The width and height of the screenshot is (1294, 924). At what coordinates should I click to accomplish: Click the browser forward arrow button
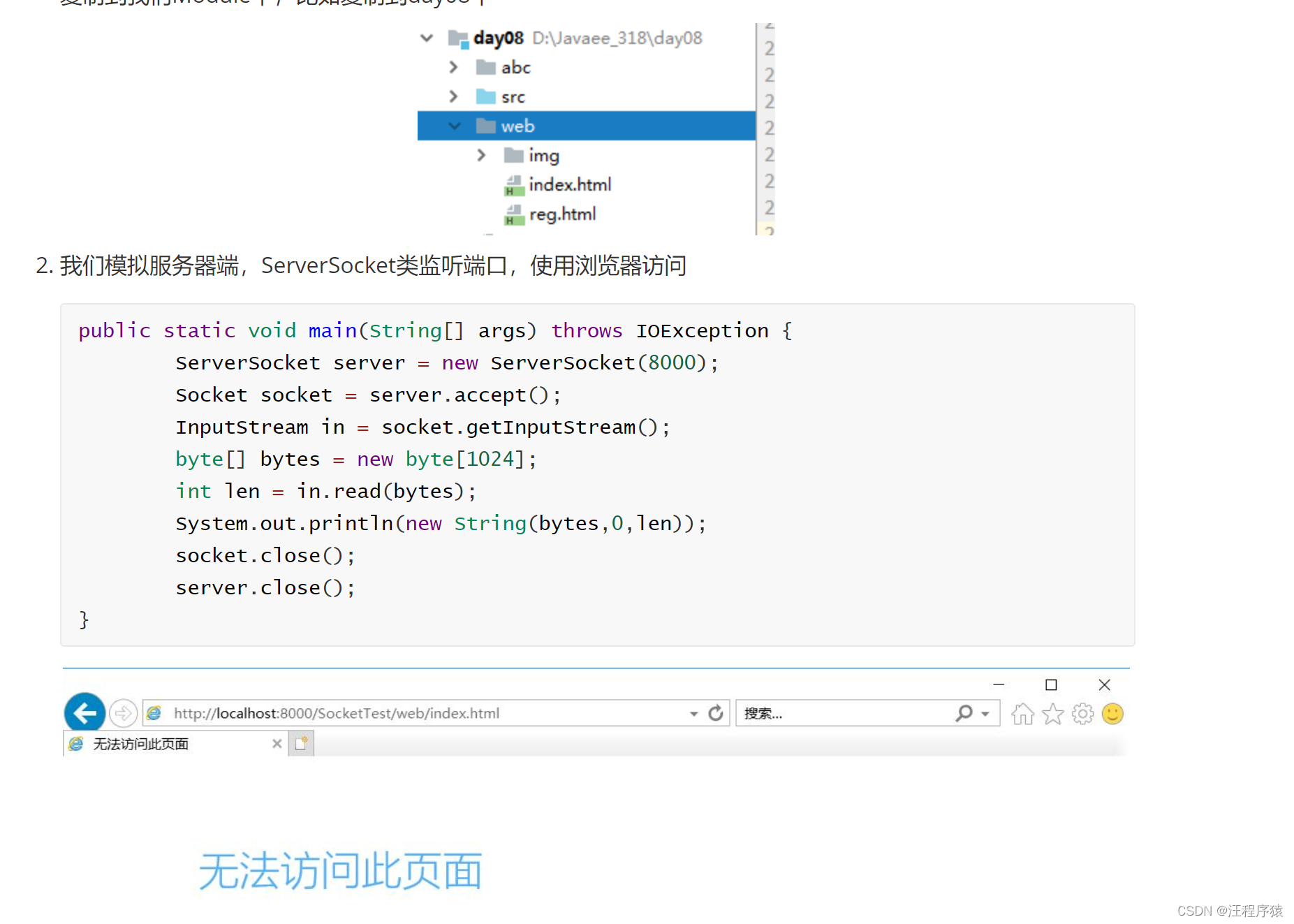point(123,713)
